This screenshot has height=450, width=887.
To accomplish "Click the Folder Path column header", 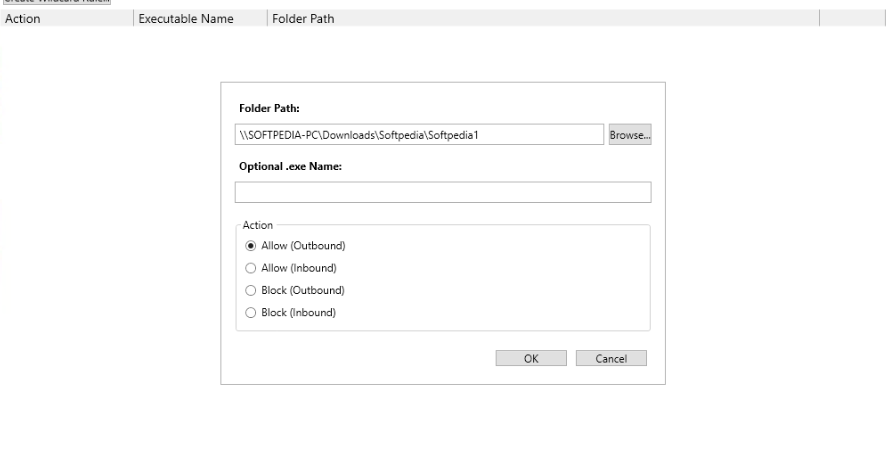I will (543, 18).
